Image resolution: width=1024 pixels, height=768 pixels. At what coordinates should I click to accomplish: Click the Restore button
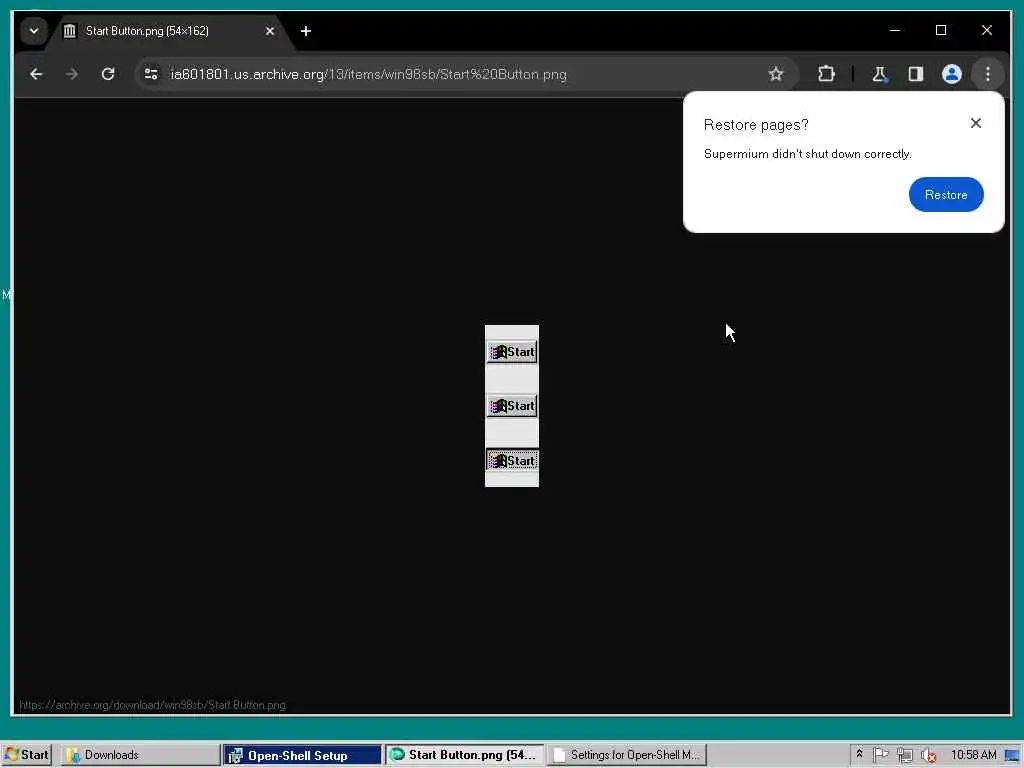(946, 195)
